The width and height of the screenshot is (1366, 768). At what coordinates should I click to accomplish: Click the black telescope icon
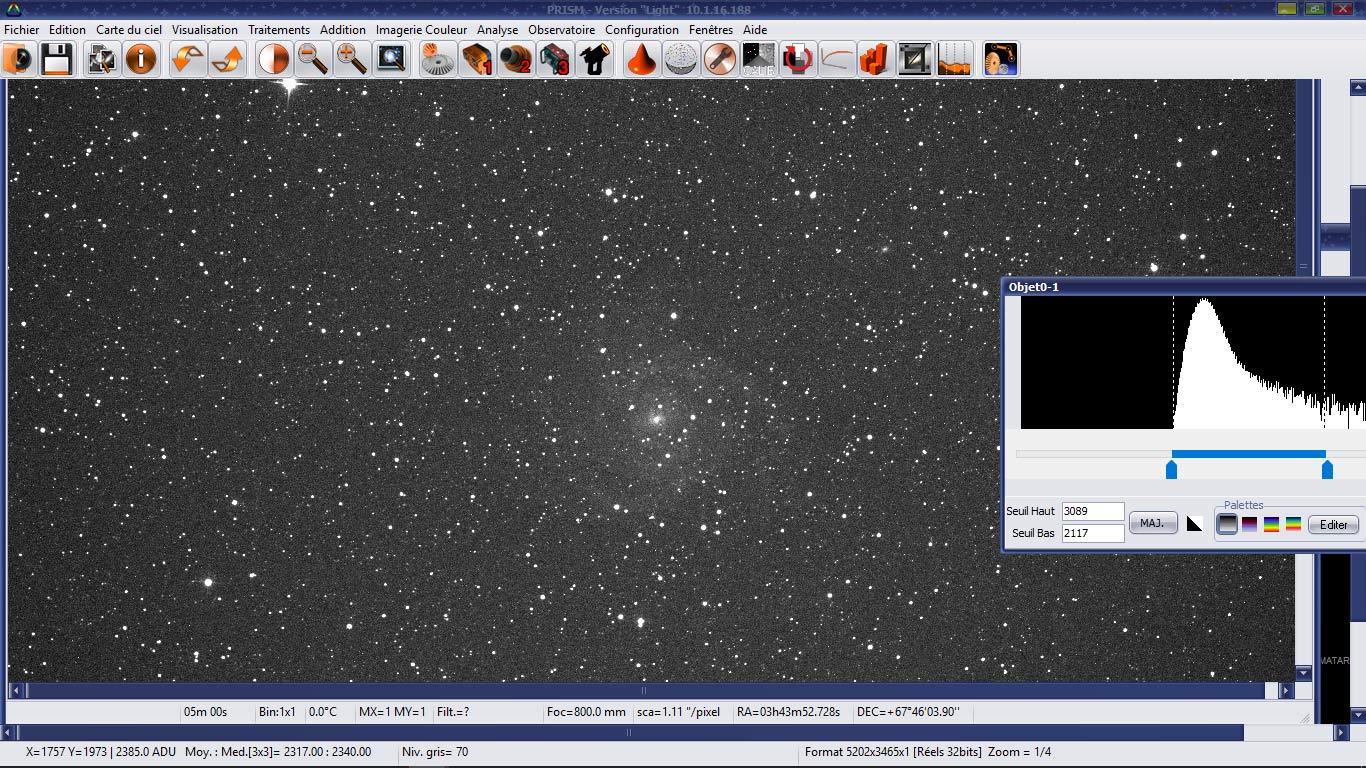click(x=594, y=59)
